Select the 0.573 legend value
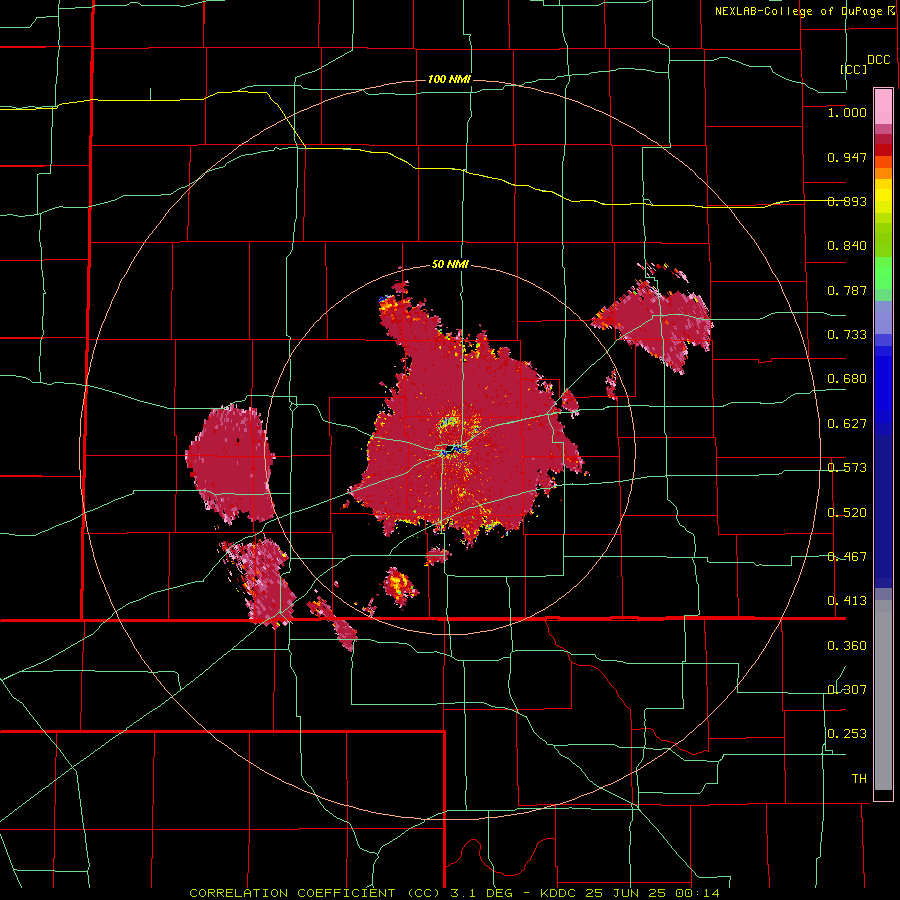The image size is (900, 900). pyautogui.click(x=847, y=468)
